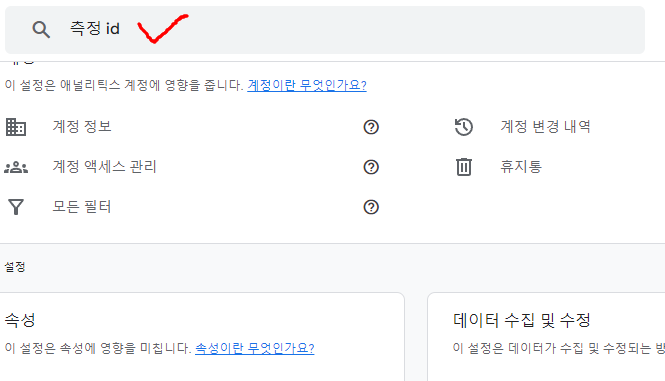Click the history clock icon for 계정 변경 내역
The height and width of the screenshot is (381, 665).
tap(464, 127)
